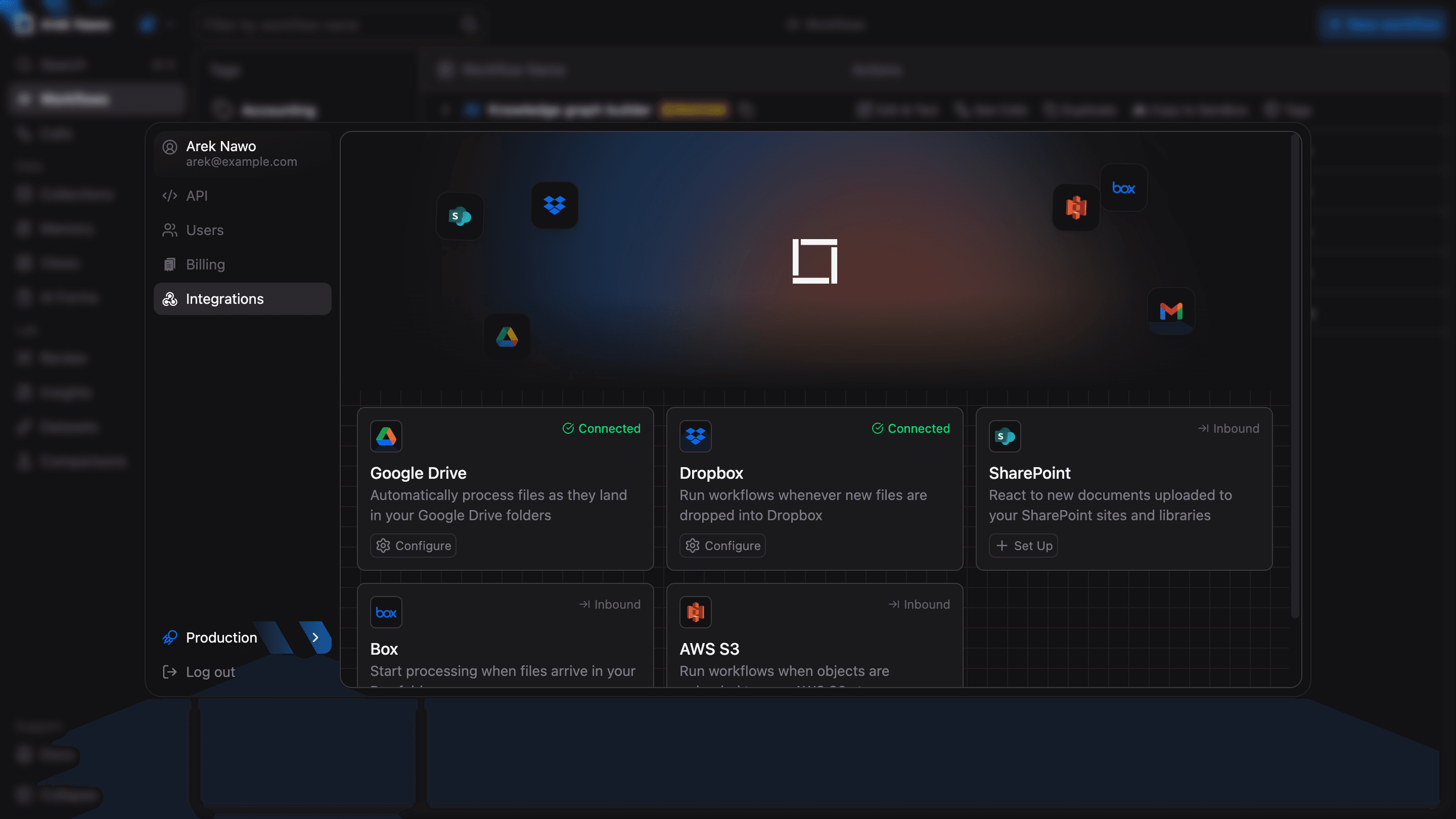This screenshot has height=819, width=1456.
Task: Expand the Production environment switcher chevron
Action: [x=315, y=638]
